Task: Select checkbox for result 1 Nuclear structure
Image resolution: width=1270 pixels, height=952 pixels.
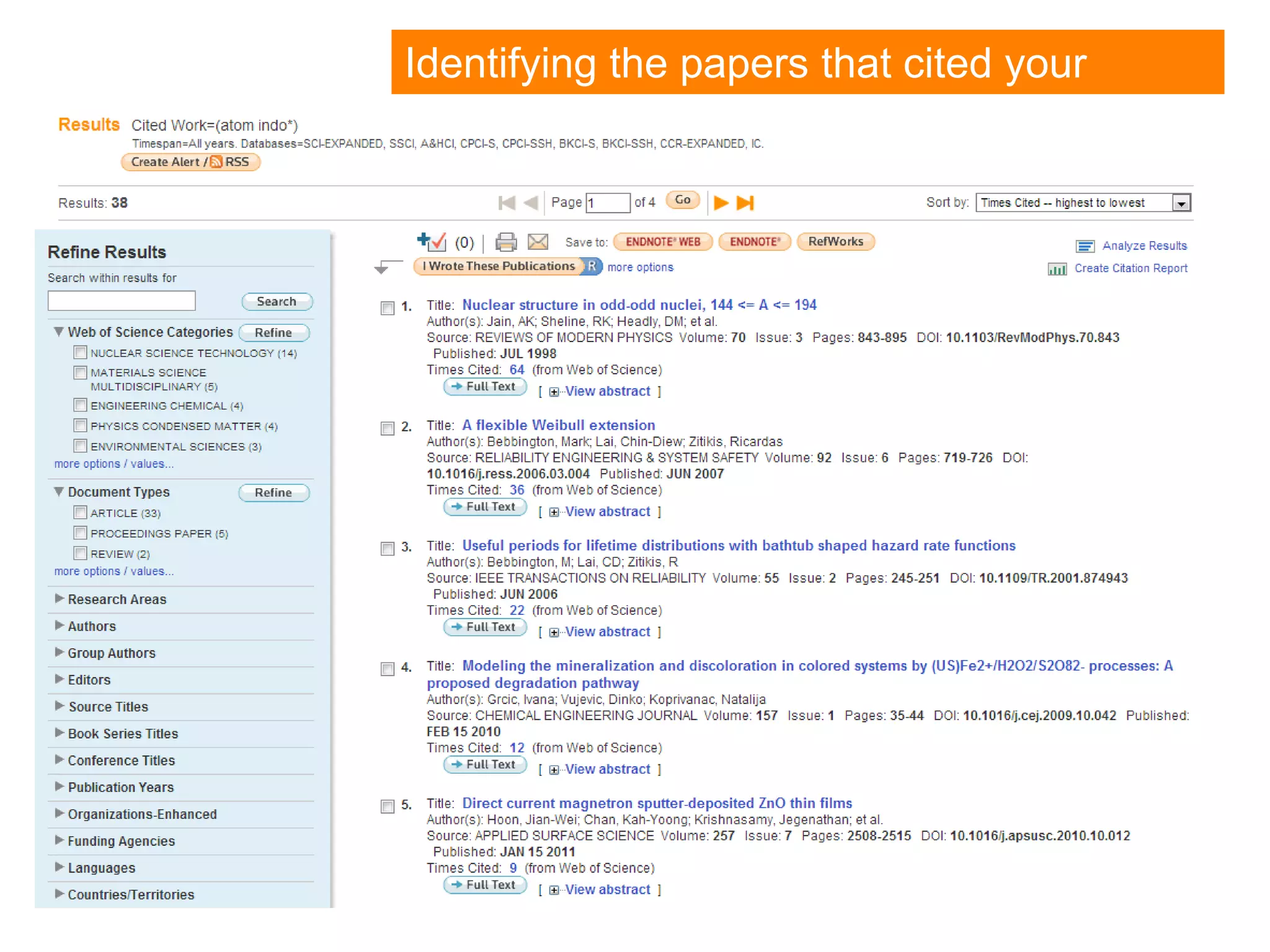Action: coord(388,308)
